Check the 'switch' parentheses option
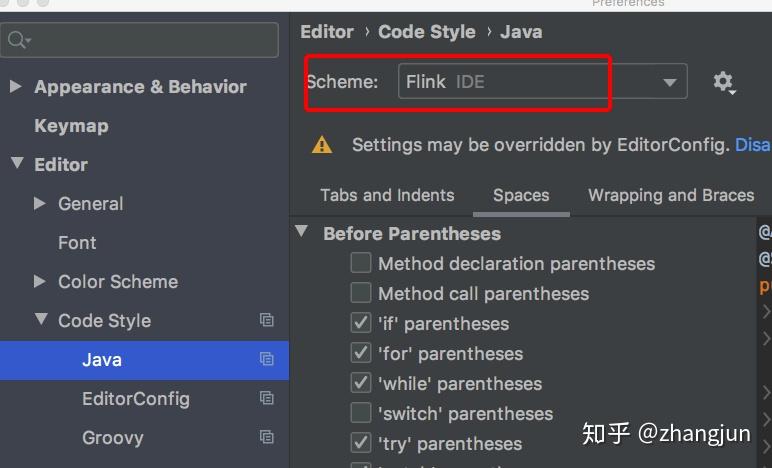 click(361, 412)
